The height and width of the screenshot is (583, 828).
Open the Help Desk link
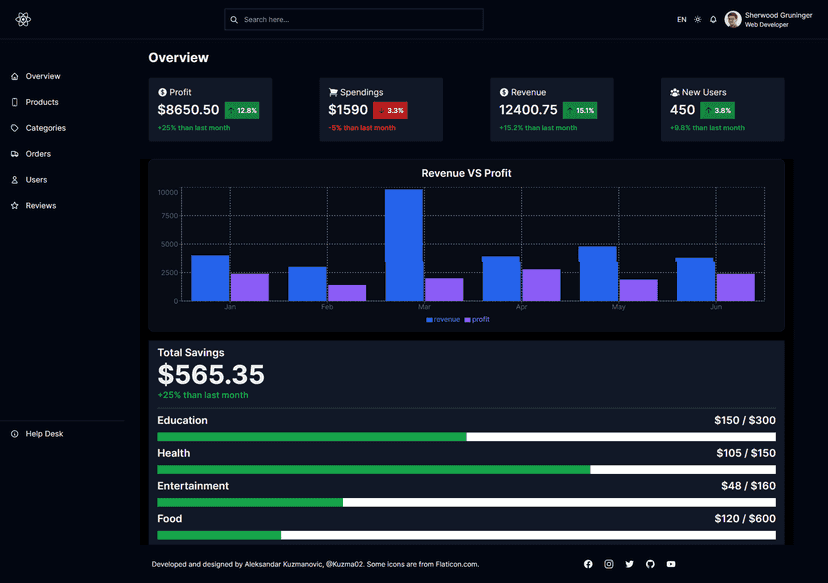click(44, 434)
